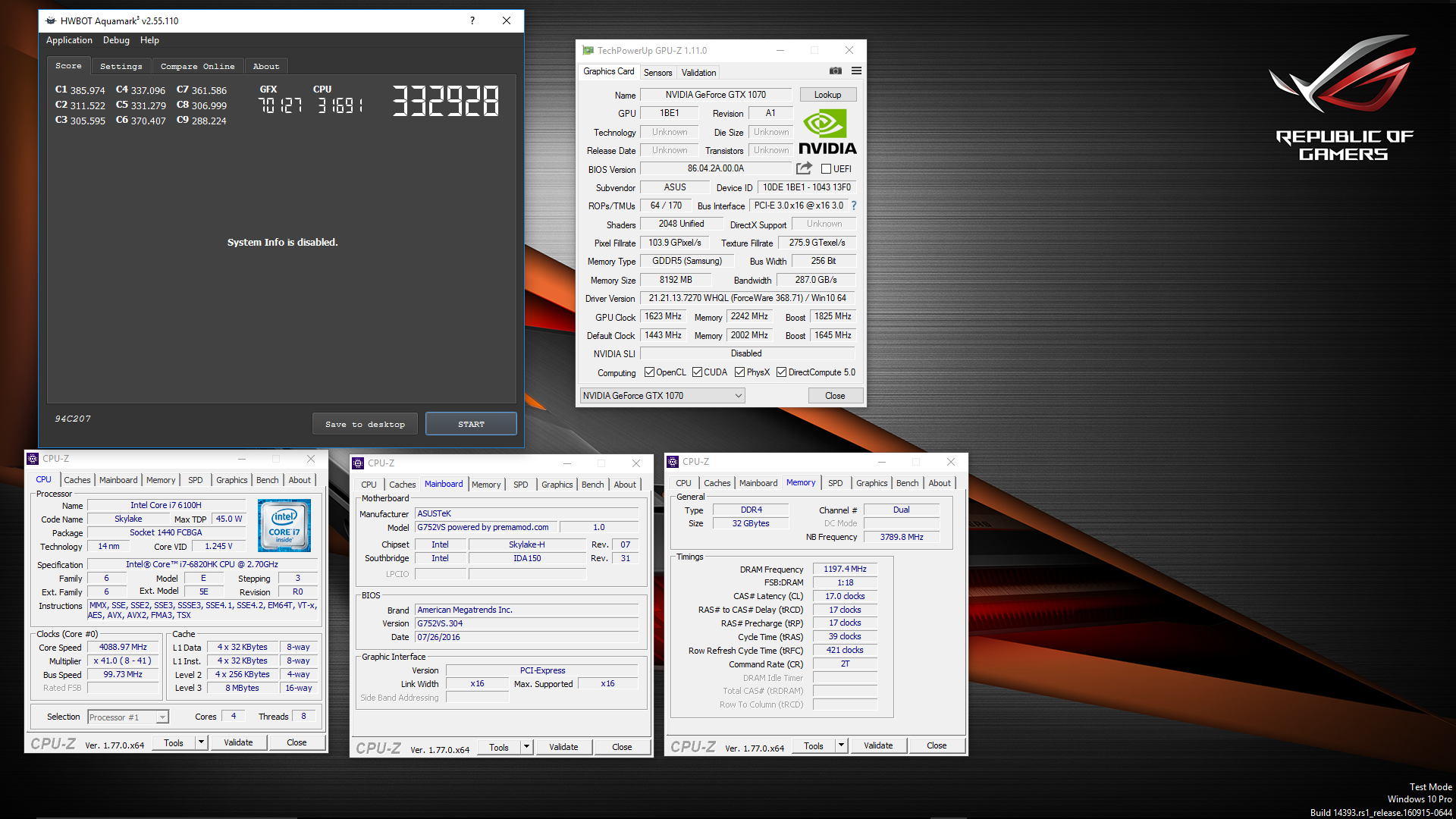Image resolution: width=1456 pixels, height=819 pixels.
Task: Open the Application menu in Aquamark
Action: [69, 40]
